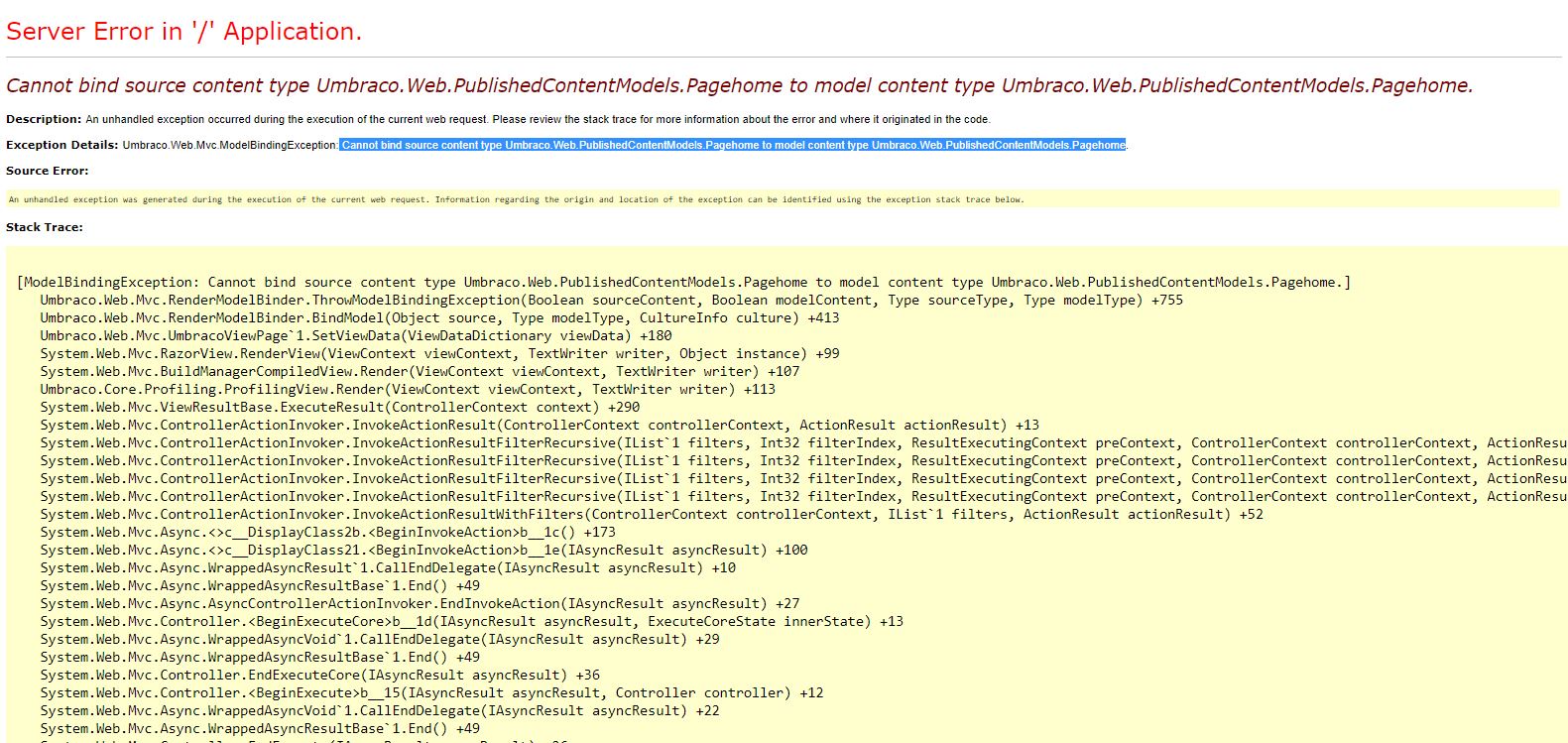1568x743 pixels.
Task: Click the 'Stack Trace:' label
Action: [x=45, y=227]
